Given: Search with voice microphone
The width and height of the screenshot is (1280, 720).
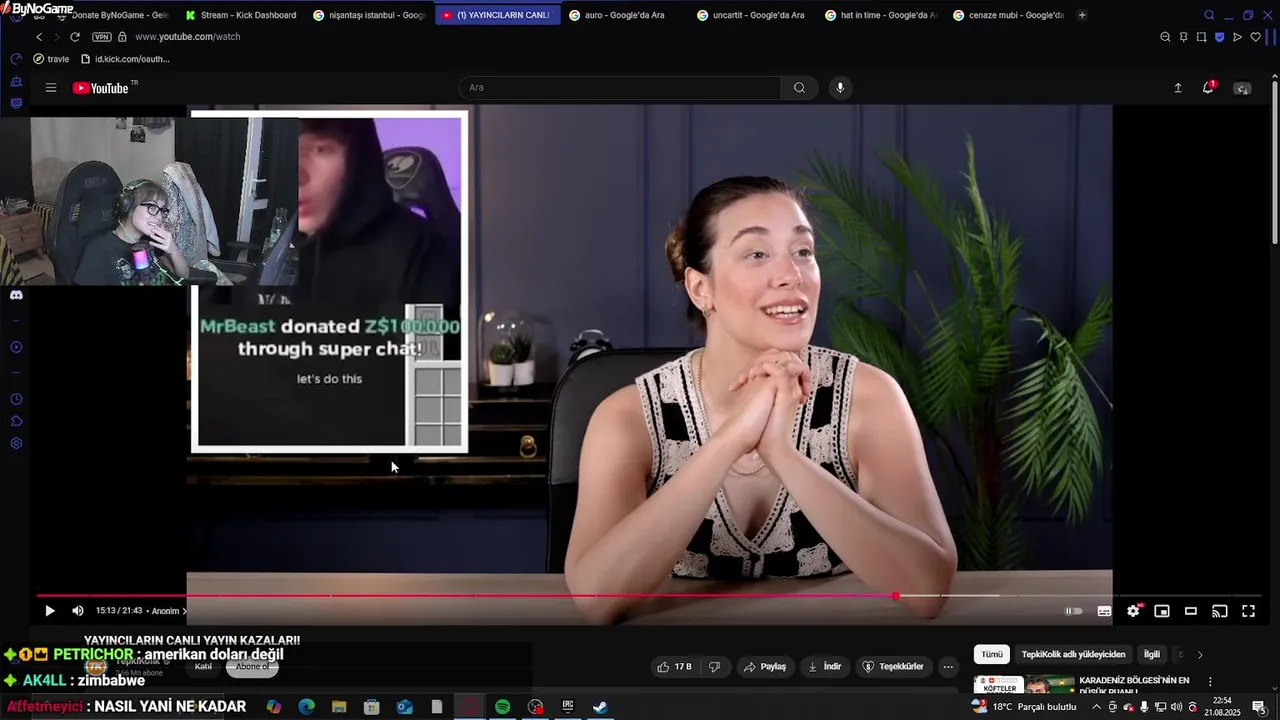Looking at the screenshot, I should click(840, 88).
